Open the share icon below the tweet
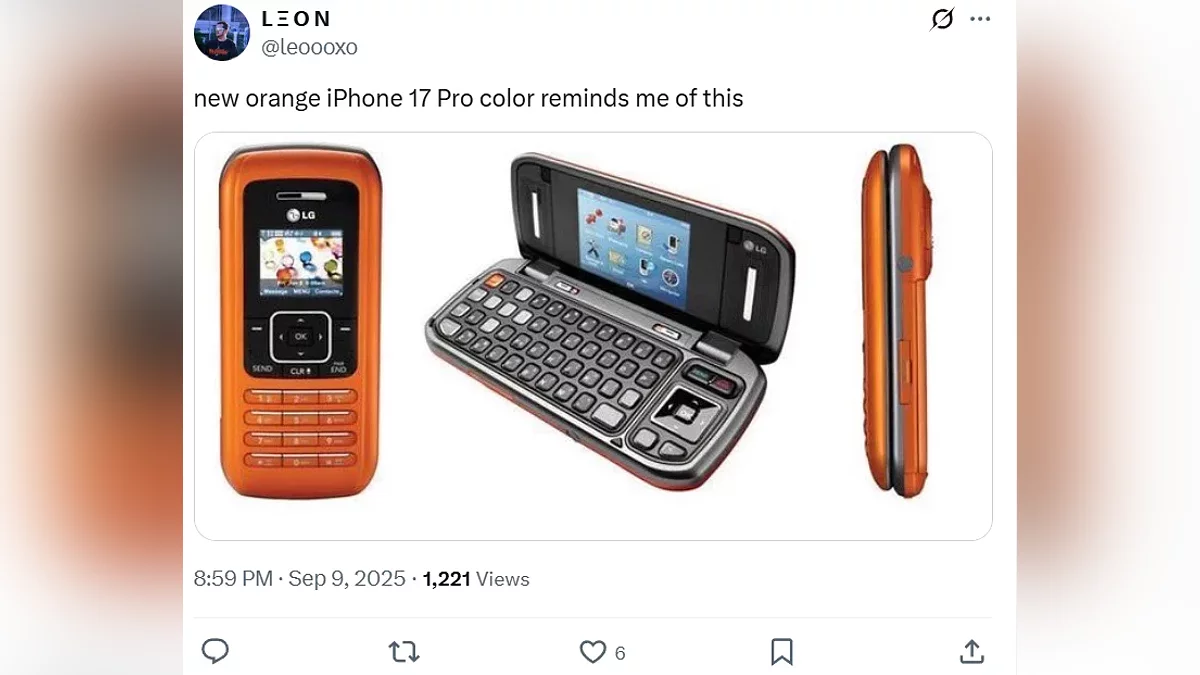 [971, 652]
